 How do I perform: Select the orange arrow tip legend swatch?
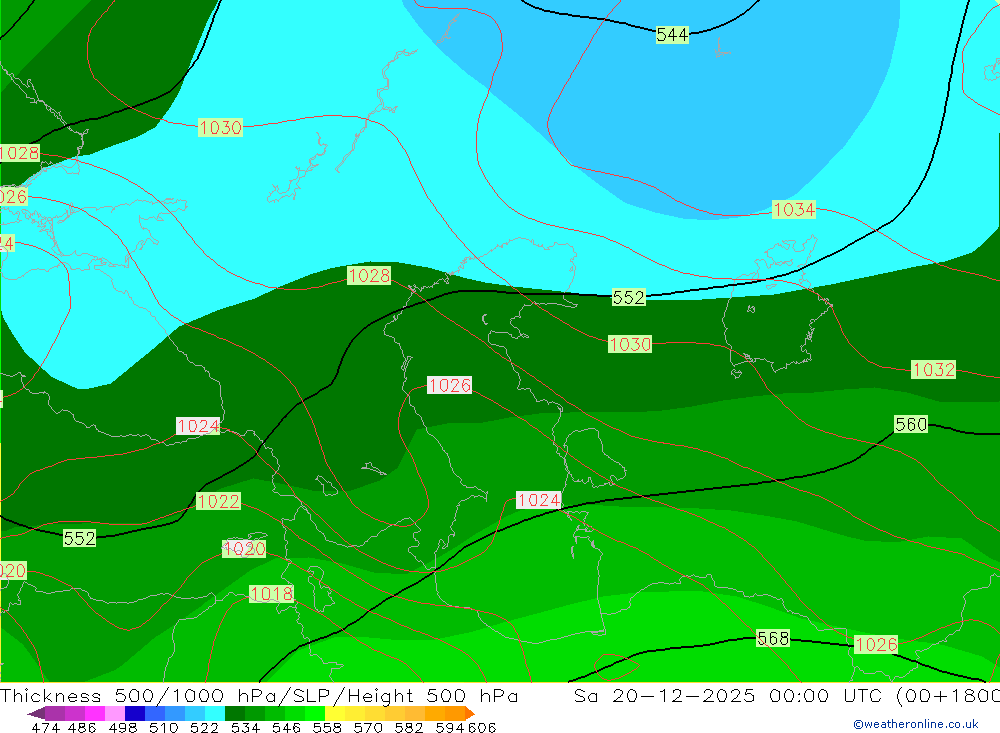tap(470, 713)
